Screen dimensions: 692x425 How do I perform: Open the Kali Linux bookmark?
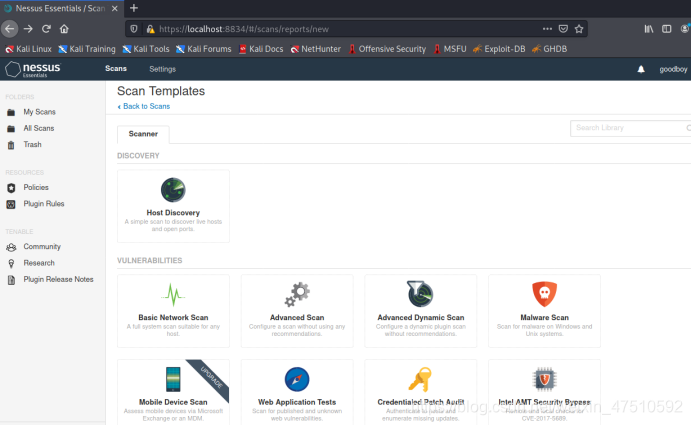click(x=28, y=49)
